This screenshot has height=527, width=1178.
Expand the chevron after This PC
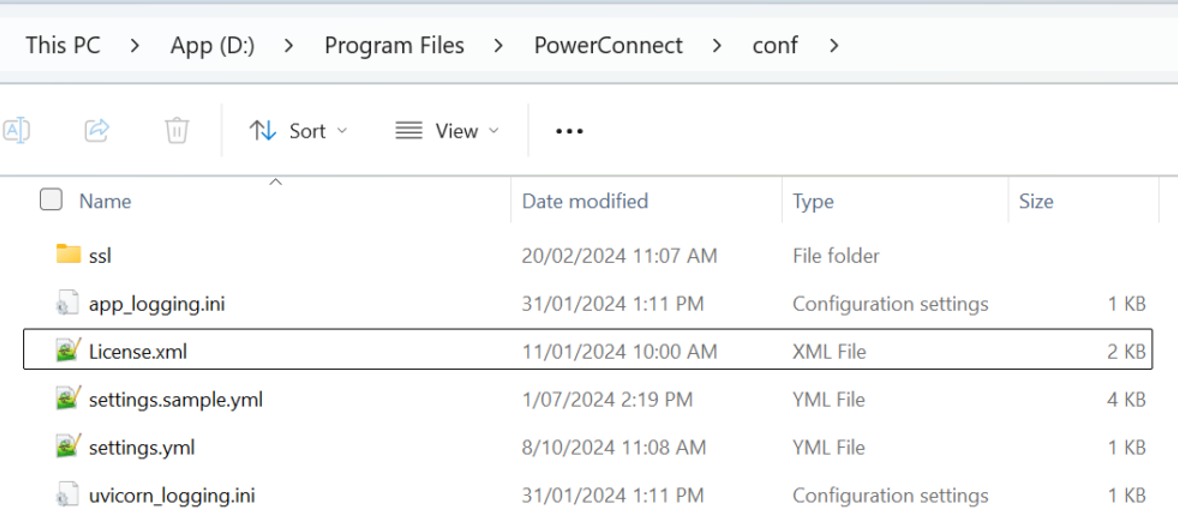pyautogui.click(x=134, y=46)
